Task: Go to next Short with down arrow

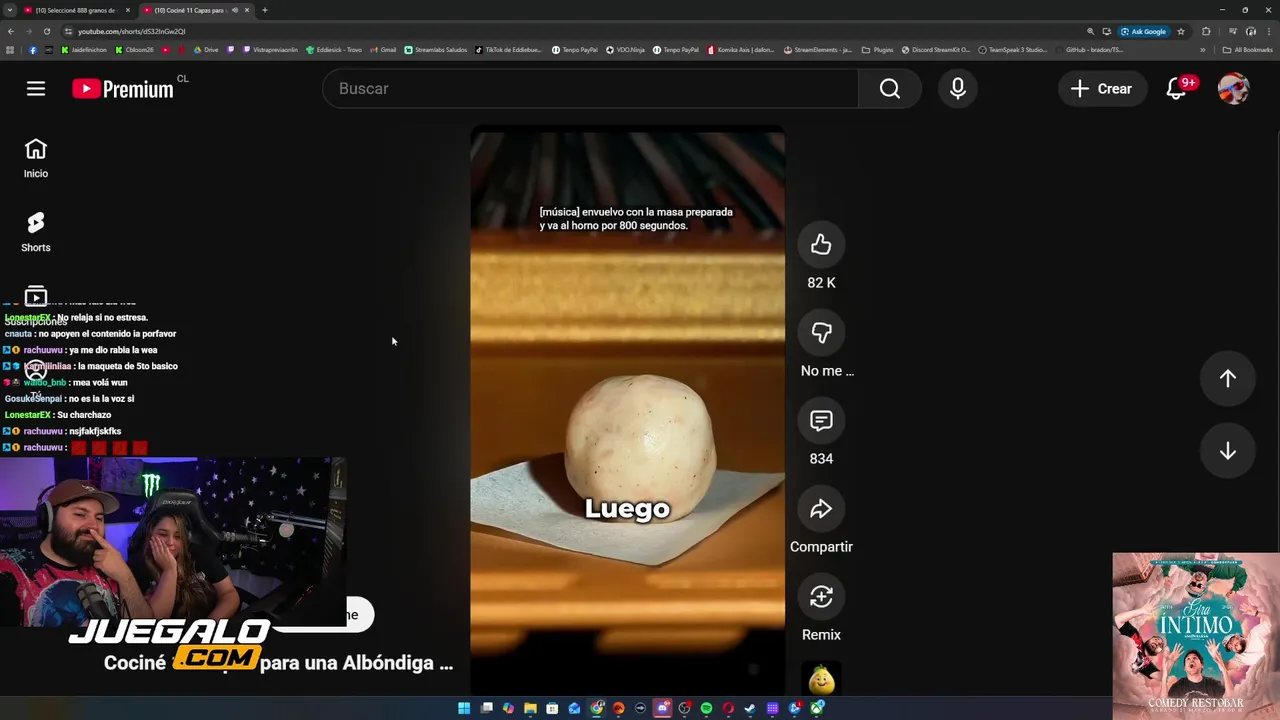Action: coord(1228,452)
